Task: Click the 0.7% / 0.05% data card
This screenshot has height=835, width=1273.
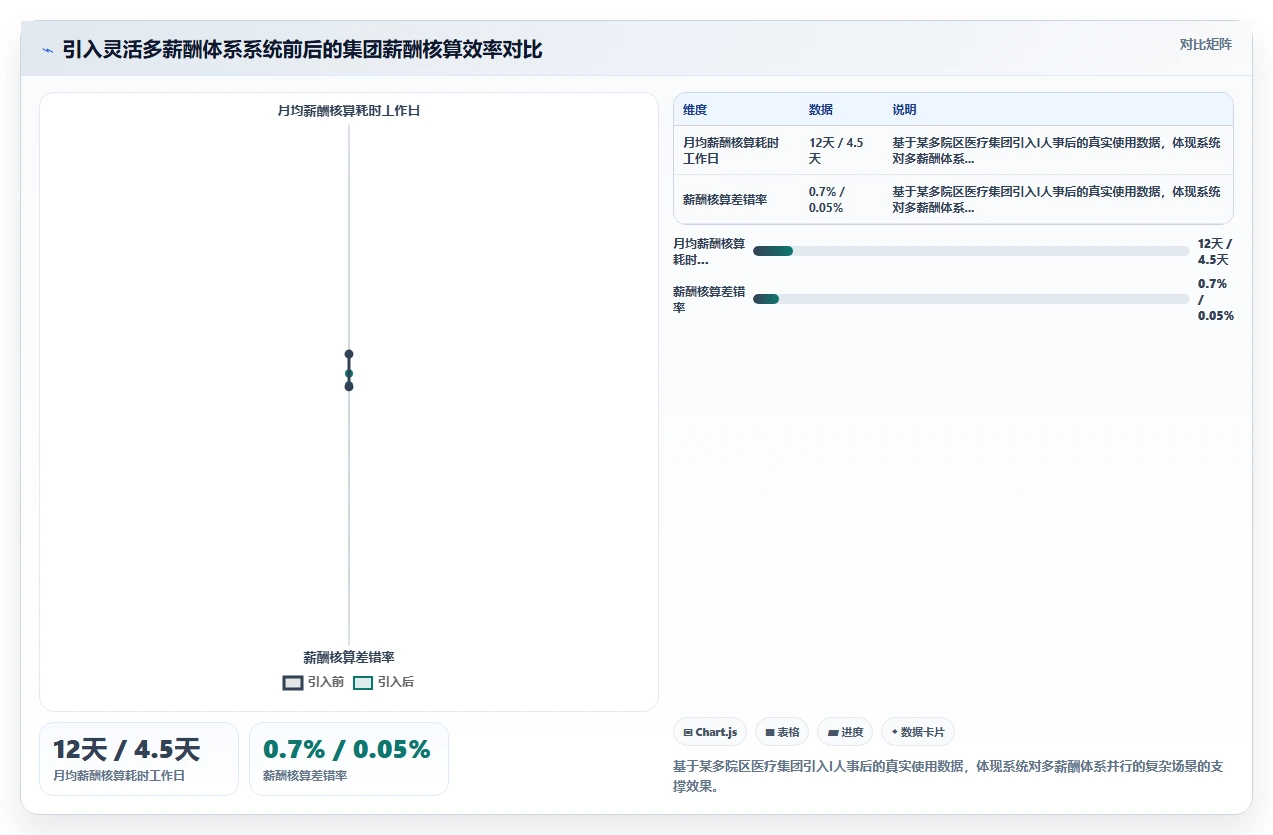Action: (x=349, y=759)
